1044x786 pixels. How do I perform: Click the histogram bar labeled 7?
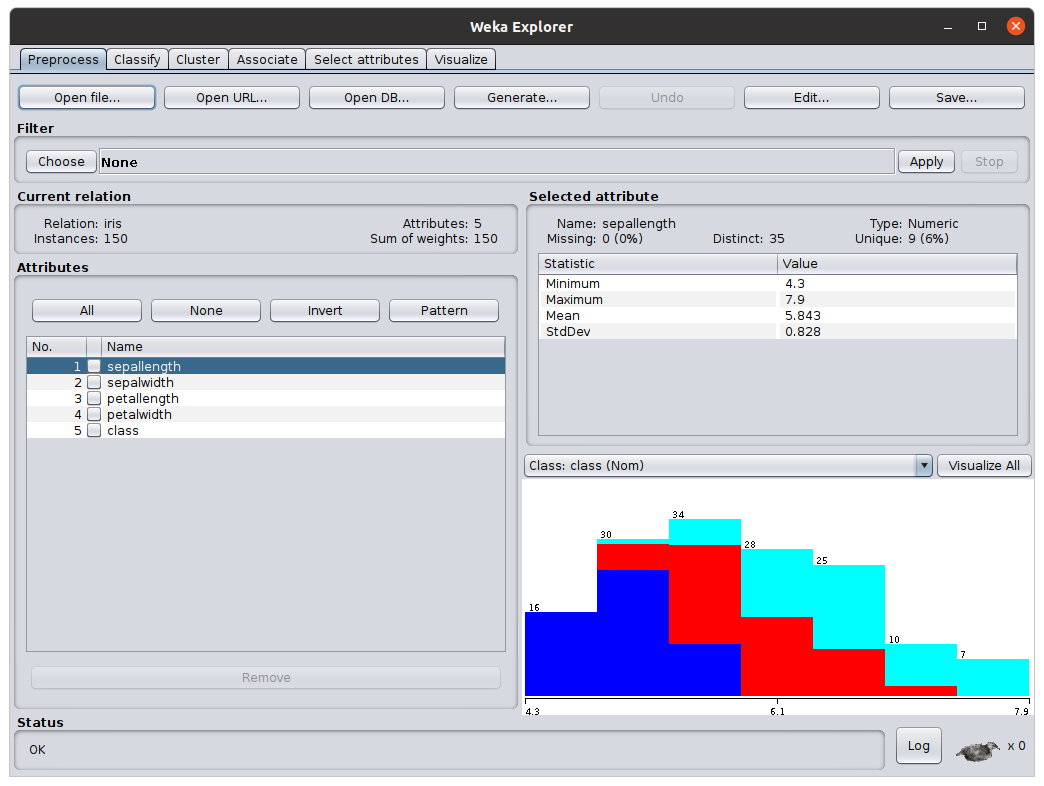tap(993, 678)
